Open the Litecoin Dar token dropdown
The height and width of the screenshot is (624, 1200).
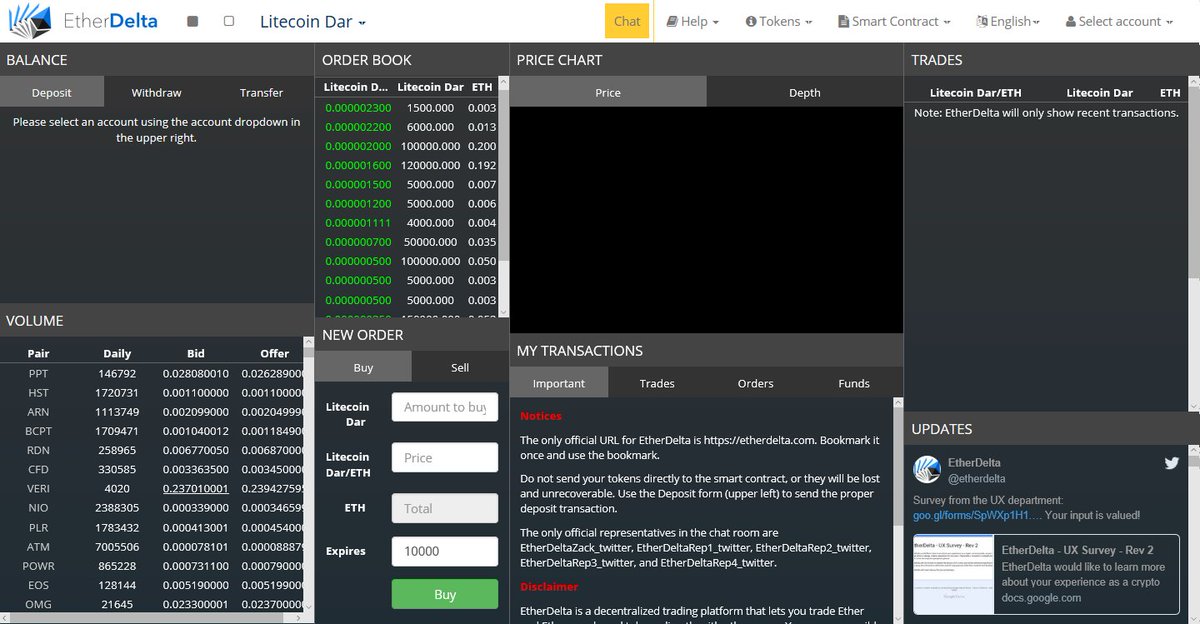coord(313,21)
